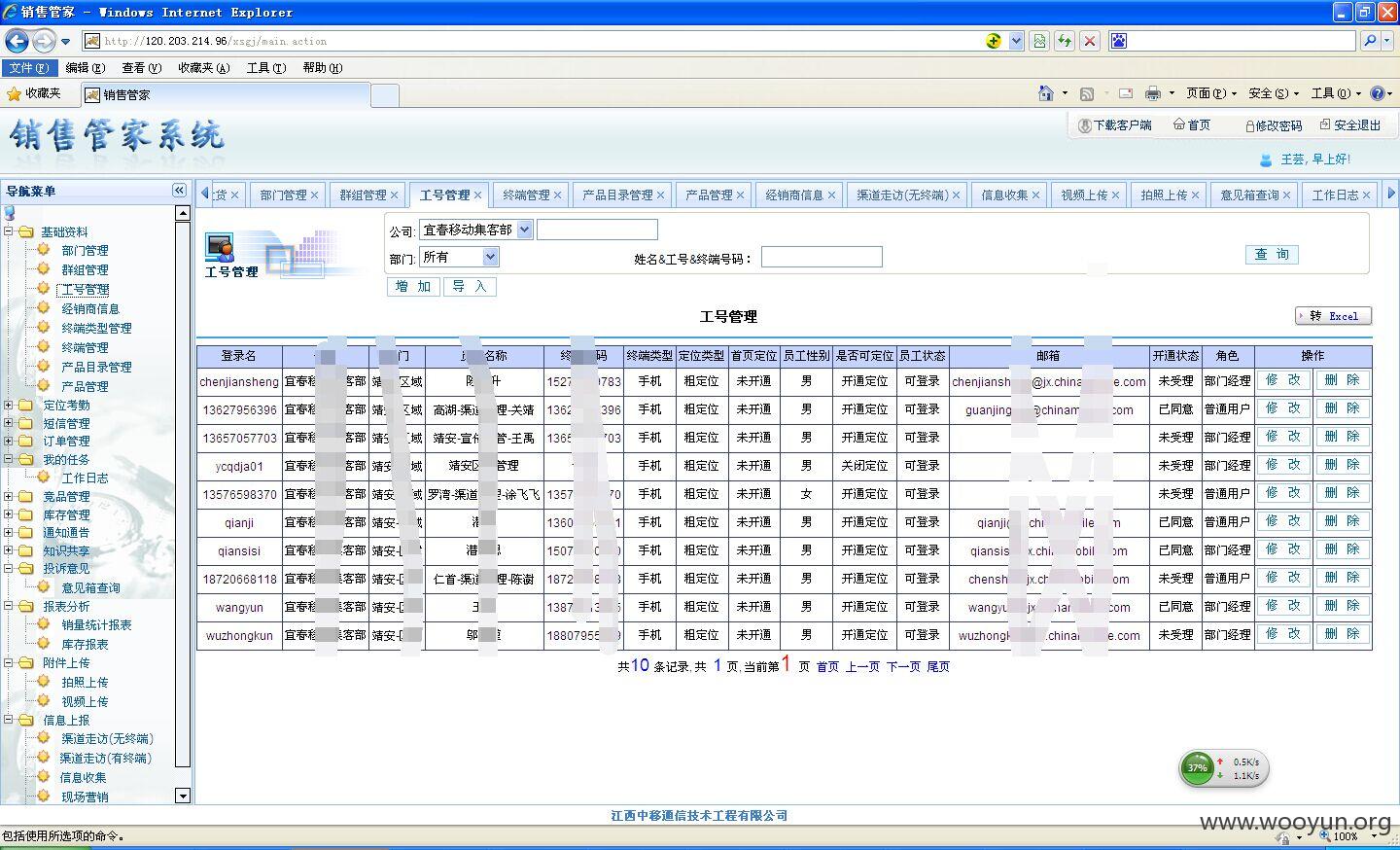Open 渠道走访(有终端) in the navigation tree
This screenshot has height=850, width=1400.
coord(105,759)
